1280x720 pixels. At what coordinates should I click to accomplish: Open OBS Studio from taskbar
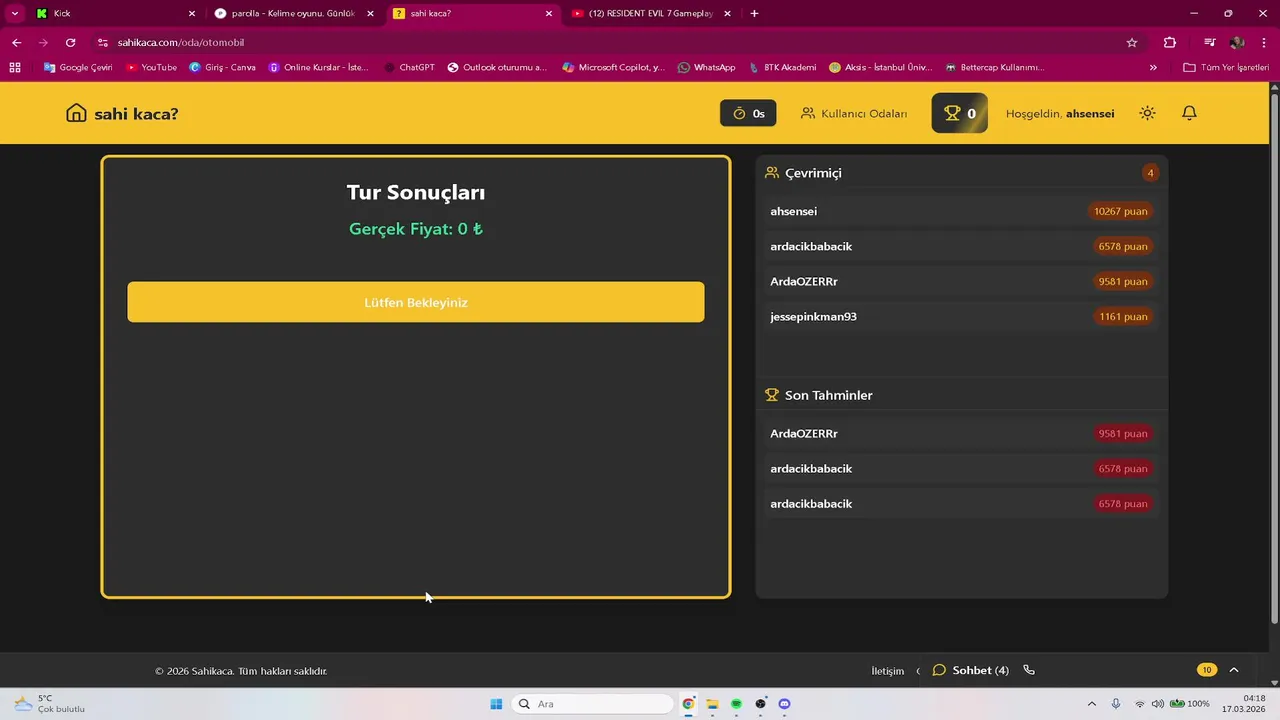click(760, 704)
